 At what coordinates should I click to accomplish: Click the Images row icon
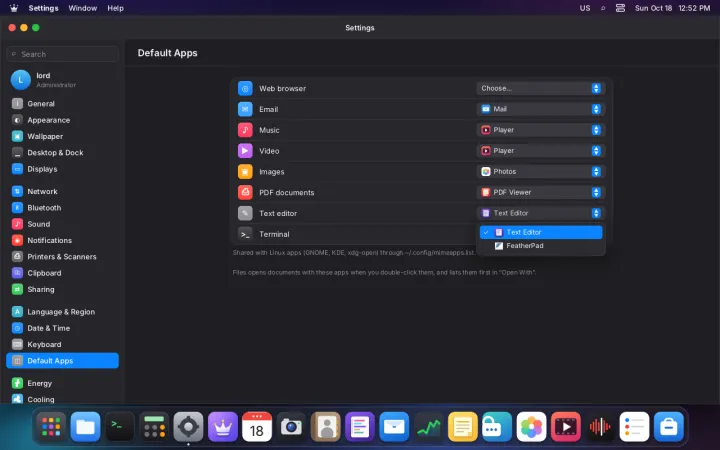(245, 172)
